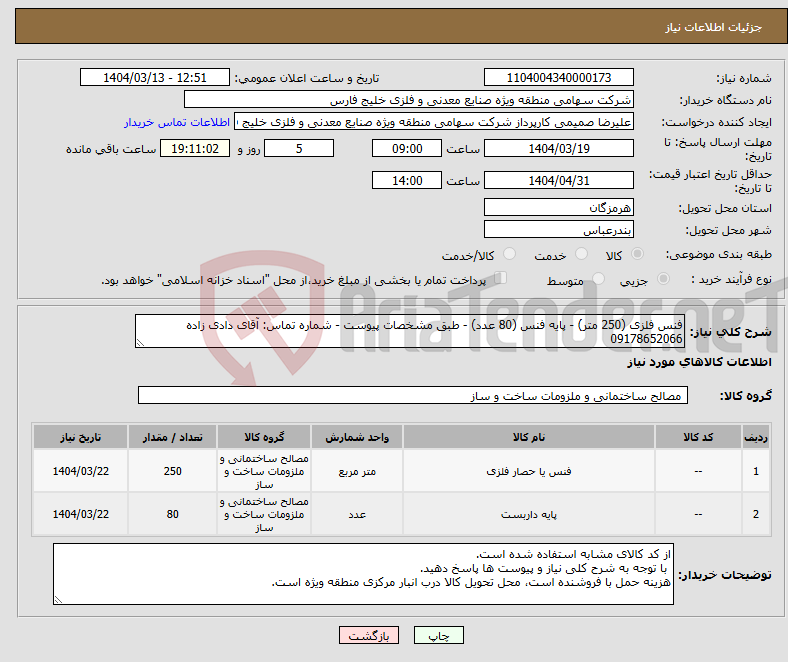The width and height of the screenshot is (788, 662).
Task: Click the پایه داربست item name
Action: (x=529, y=514)
